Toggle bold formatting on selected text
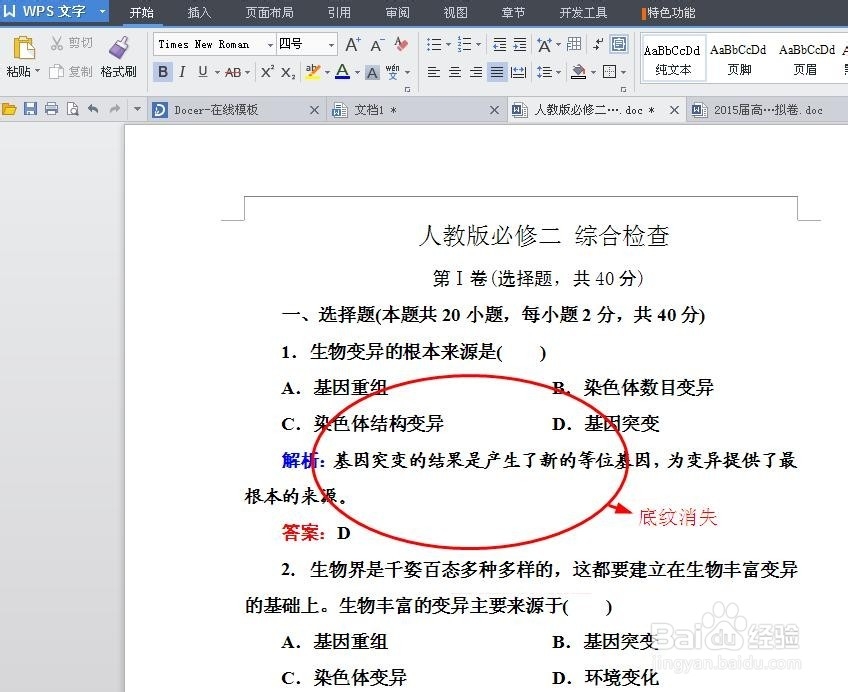This screenshot has height=692, width=848. [x=162, y=72]
